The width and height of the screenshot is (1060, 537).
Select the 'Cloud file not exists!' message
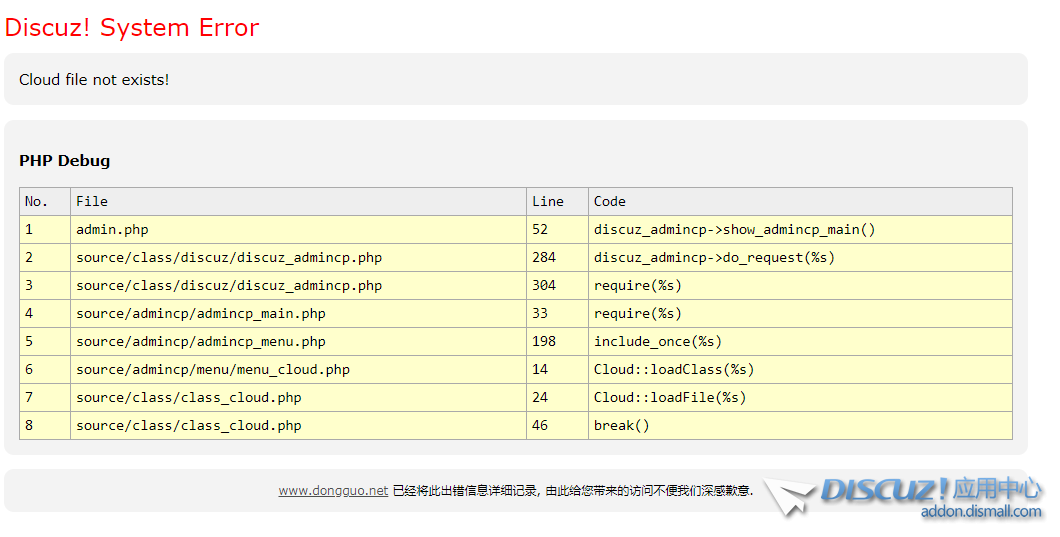coord(94,80)
